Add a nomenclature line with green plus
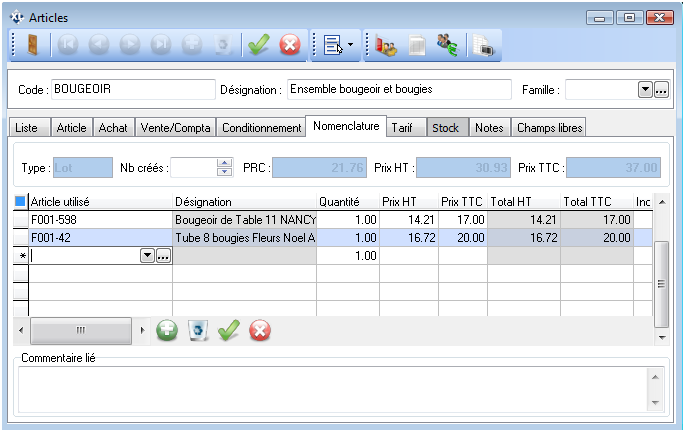The width and height of the screenshot is (685, 432). [x=168, y=330]
